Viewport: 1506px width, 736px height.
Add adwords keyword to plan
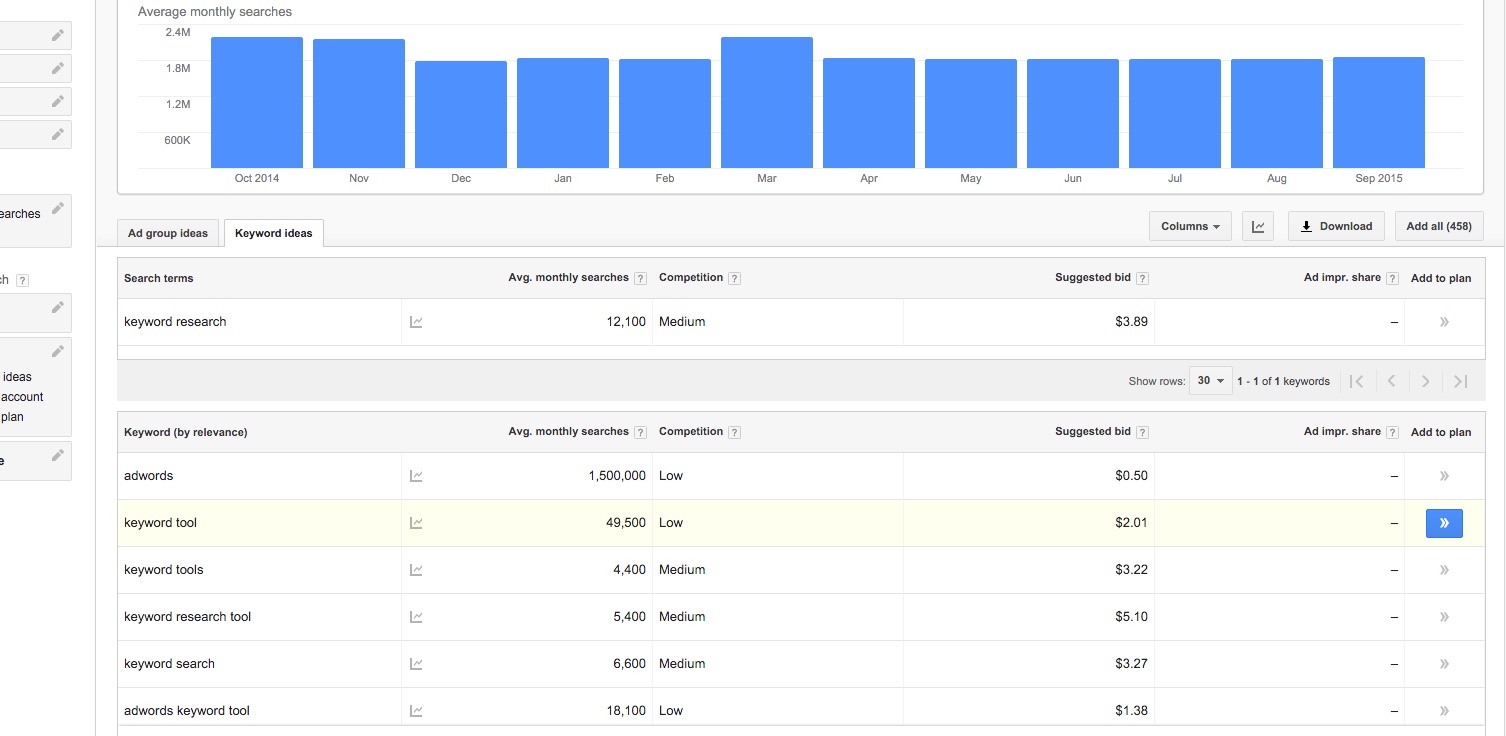pyautogui.click(x=1444, y=476)
